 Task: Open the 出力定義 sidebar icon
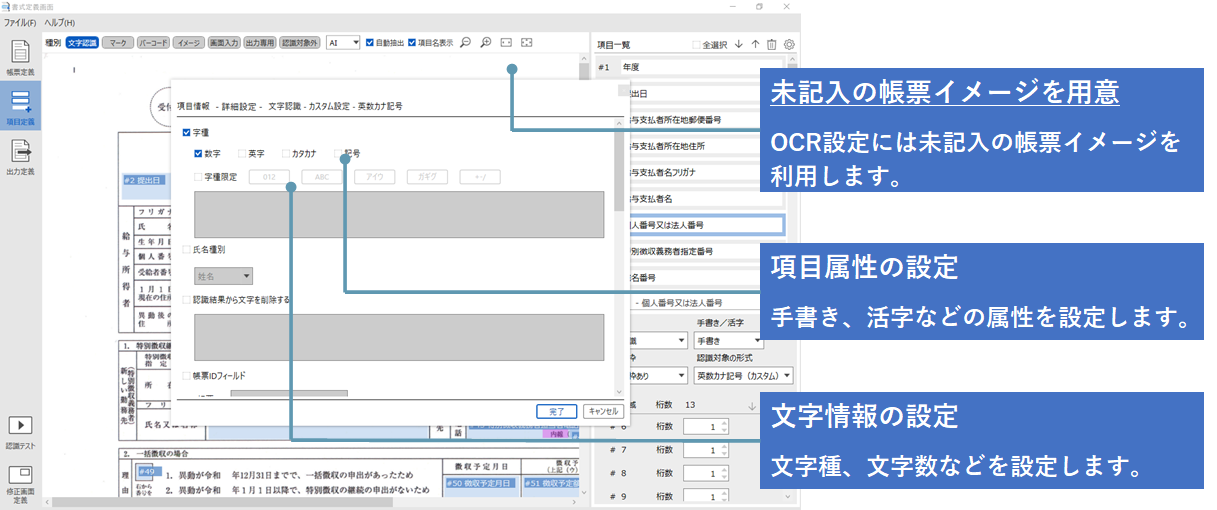(20, 156)
